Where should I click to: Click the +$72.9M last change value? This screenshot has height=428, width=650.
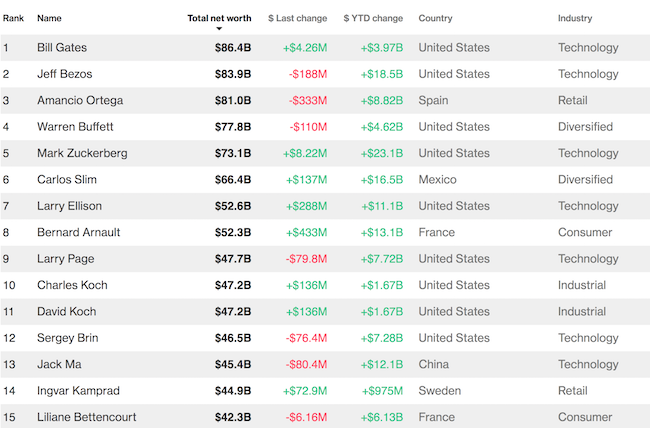pyautogui.click(x=305, y=391)
